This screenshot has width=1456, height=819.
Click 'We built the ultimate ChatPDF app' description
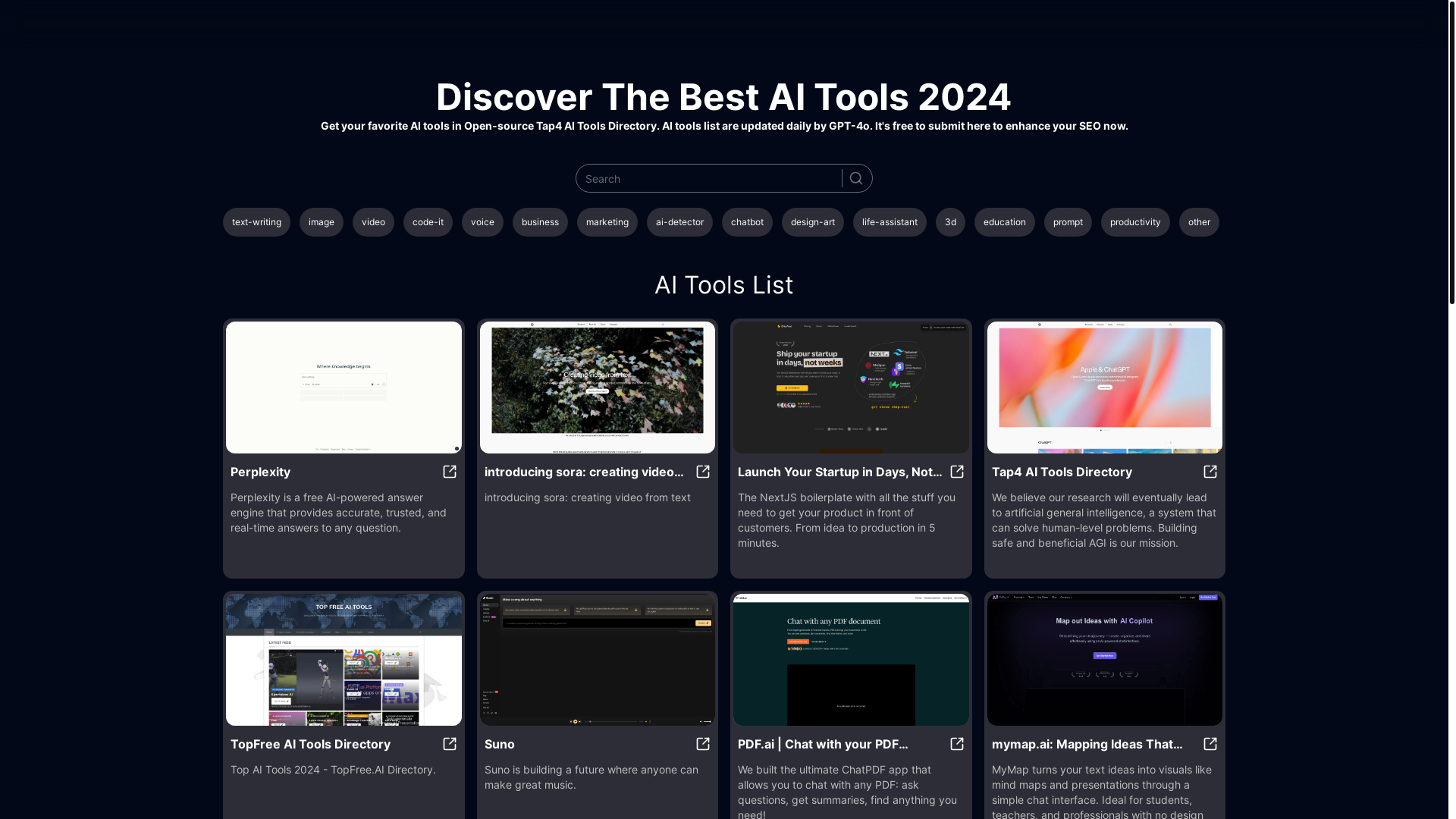[847, 791]
